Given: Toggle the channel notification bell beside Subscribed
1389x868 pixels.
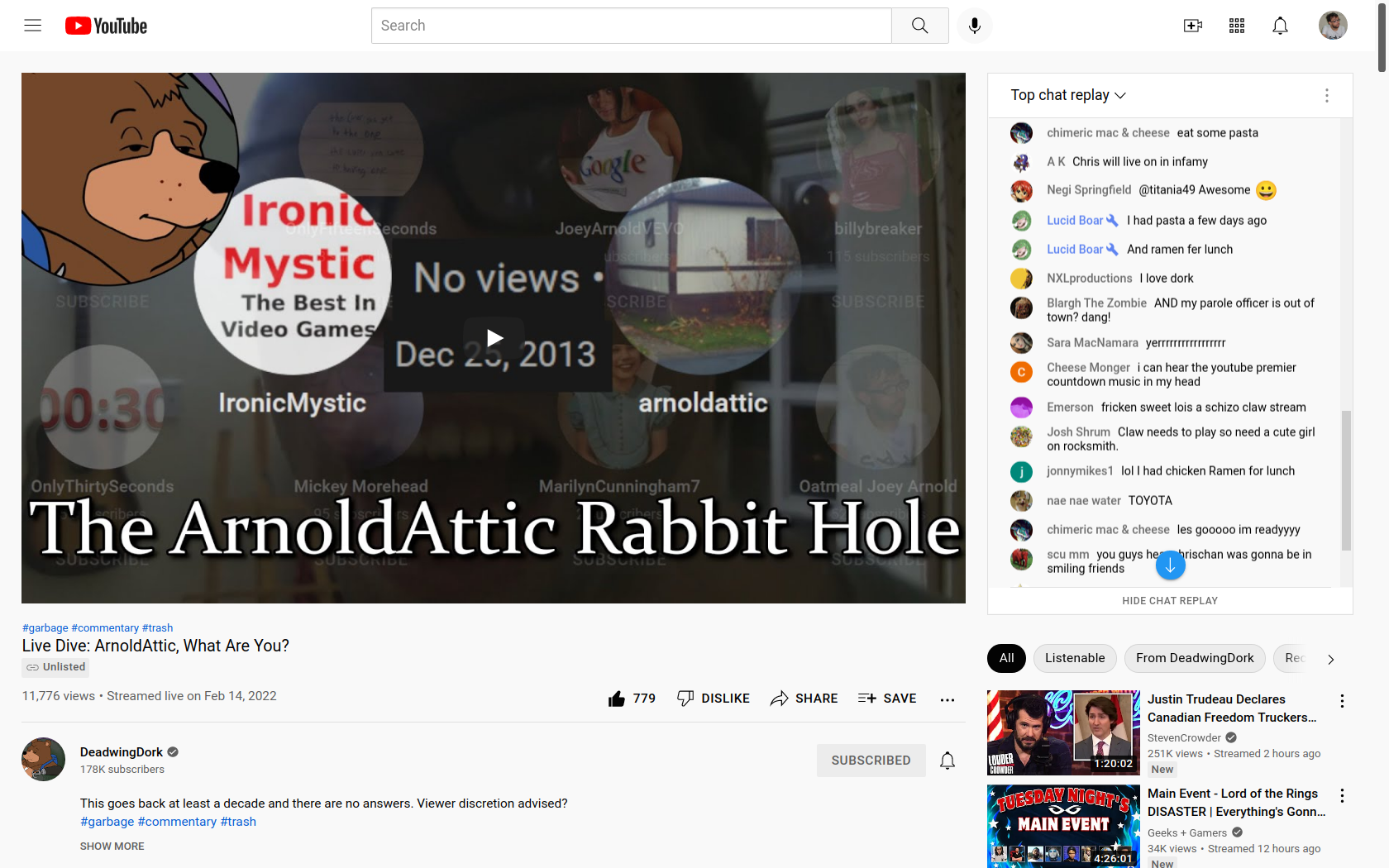Looking at the screenshot, I should pos(947,761).
